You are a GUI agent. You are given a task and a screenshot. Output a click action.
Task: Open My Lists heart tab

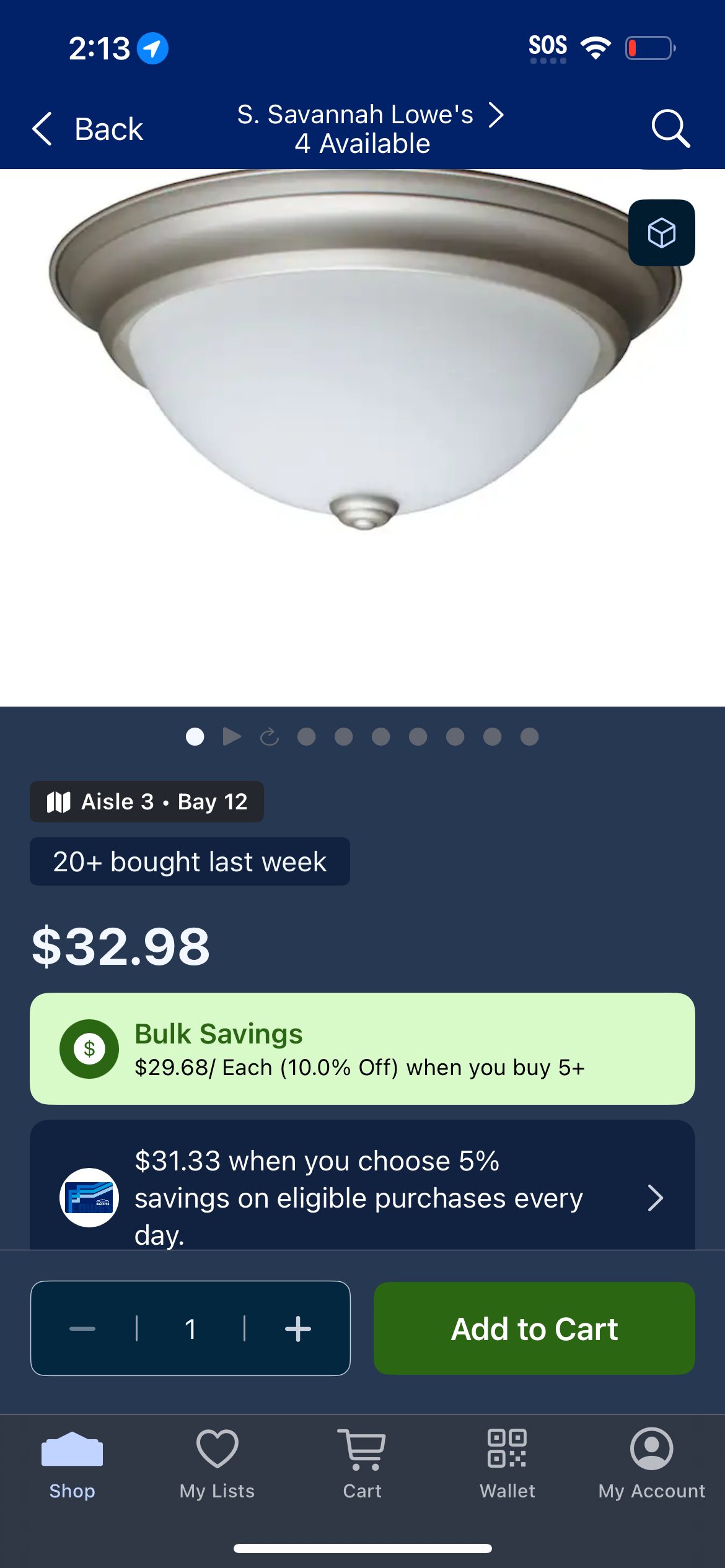(217, 1465)
